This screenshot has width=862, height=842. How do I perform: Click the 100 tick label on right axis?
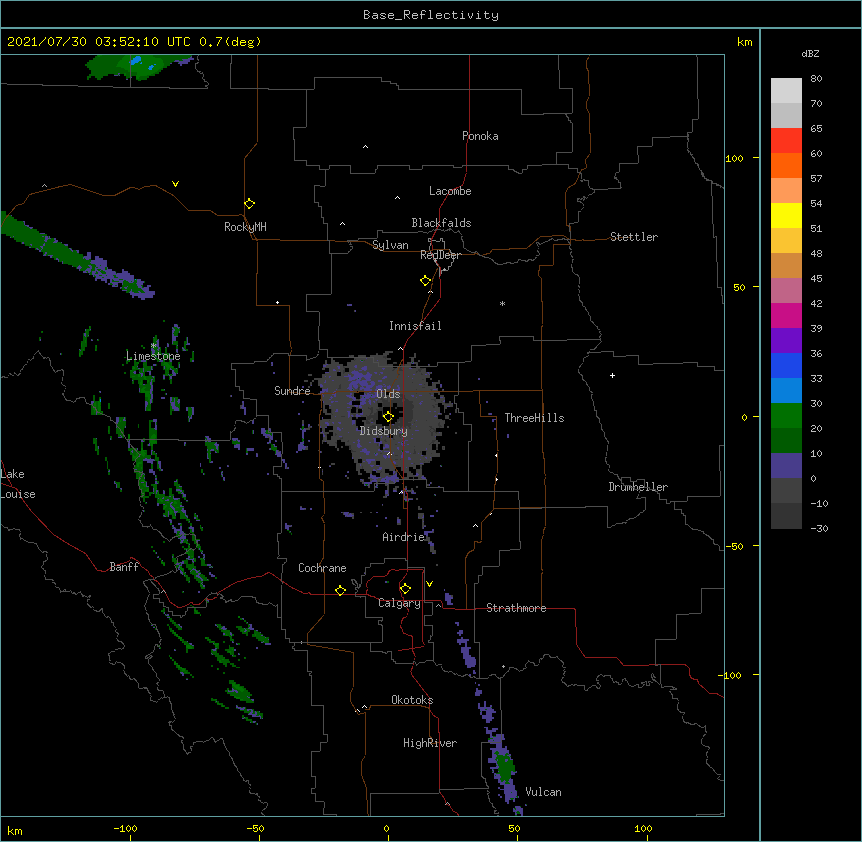(x=734, y=158)
